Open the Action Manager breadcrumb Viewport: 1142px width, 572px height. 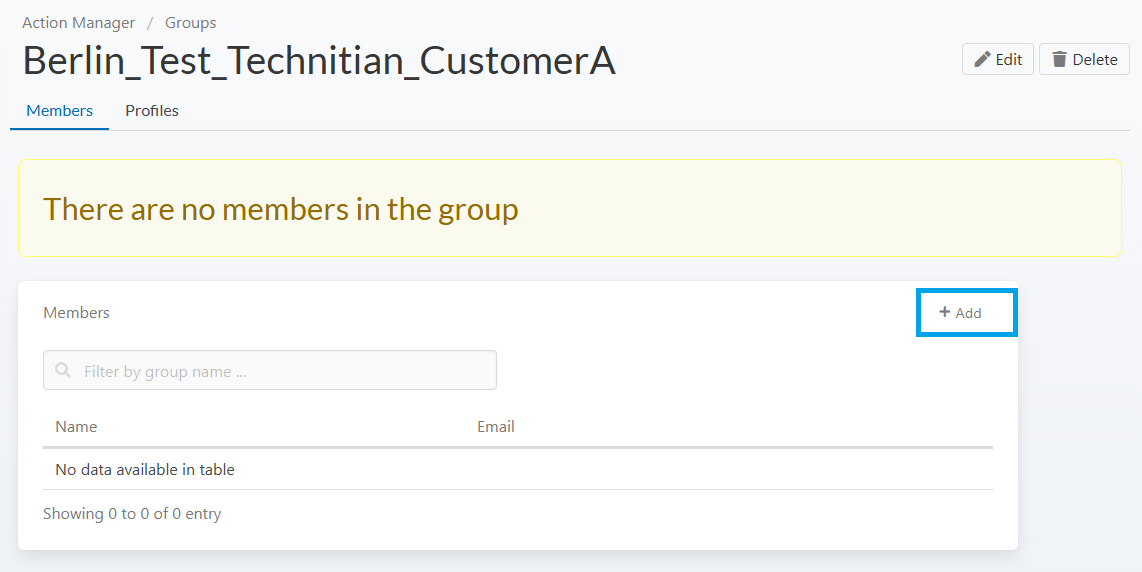pyautogui.click(x=78, y=22)
